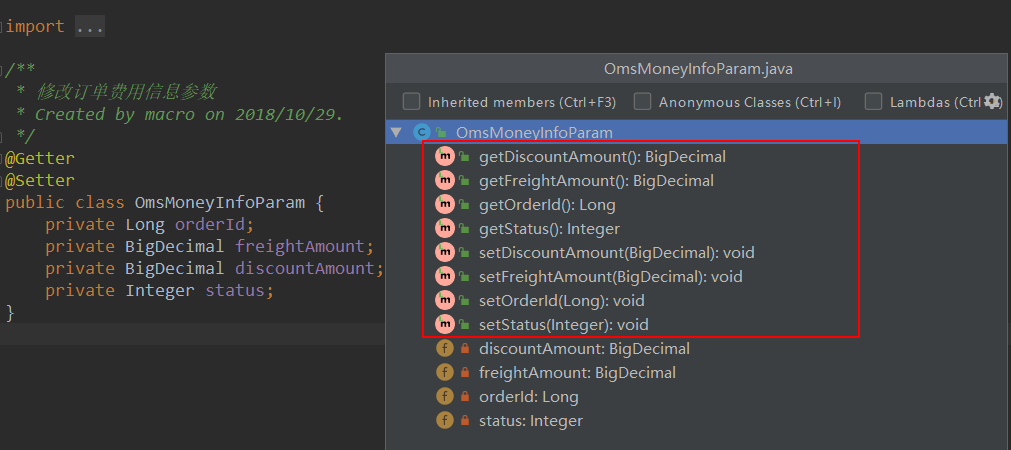Image resolution: width=1011 pixels, height=450 pixels.
Task: Go to freightAmount: BigDecimal field entry
Action: pos(577,373)
